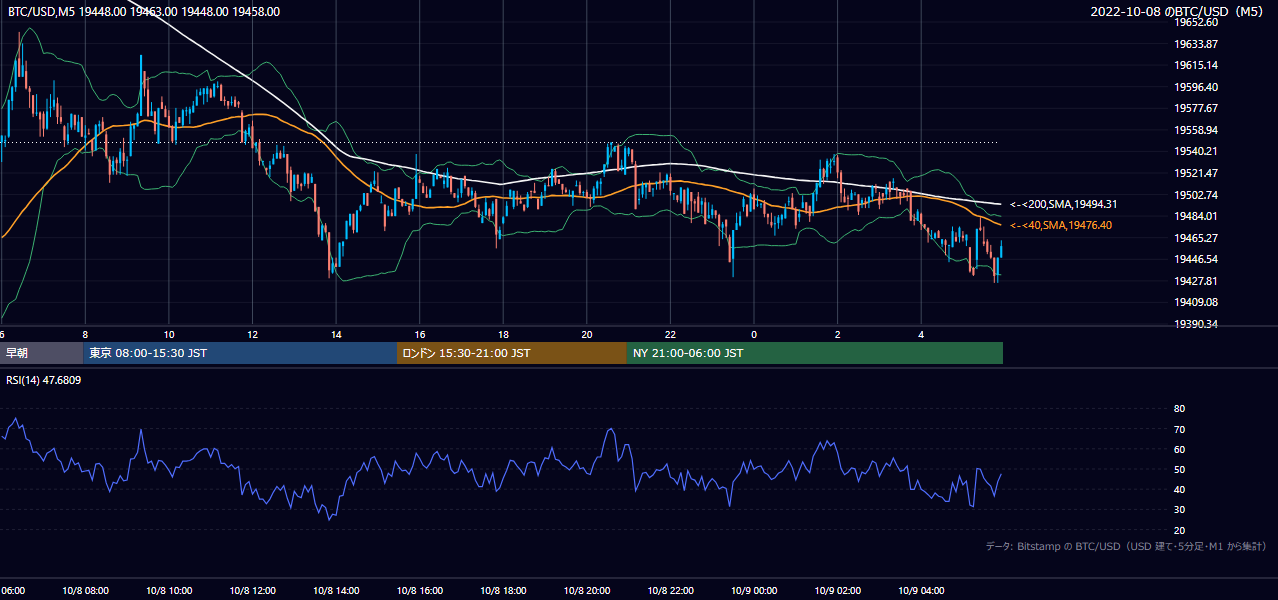
Task: Click price axis label 19521.47
Action: [x=1195, y=173]
